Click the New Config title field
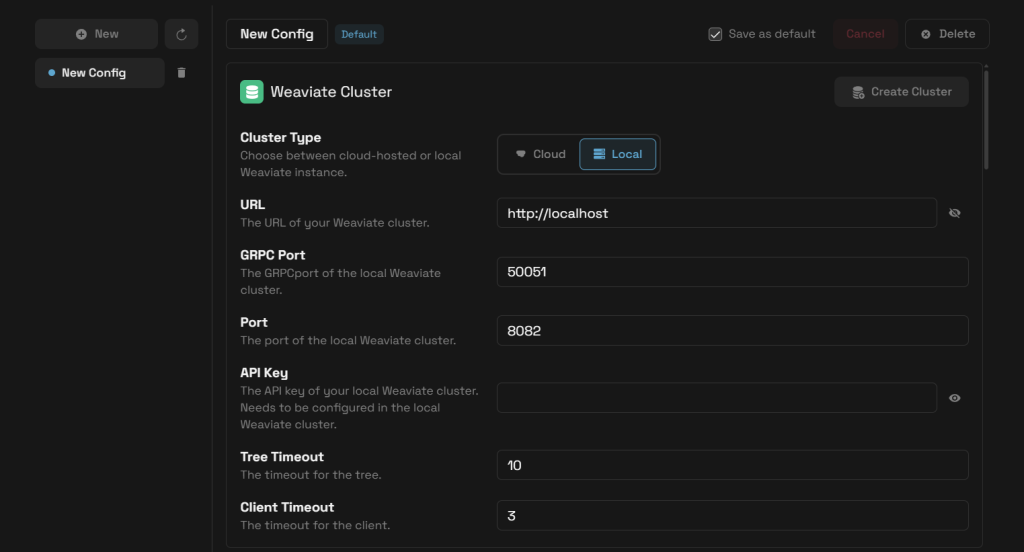Screen dimensions: 1024x552 277,34
